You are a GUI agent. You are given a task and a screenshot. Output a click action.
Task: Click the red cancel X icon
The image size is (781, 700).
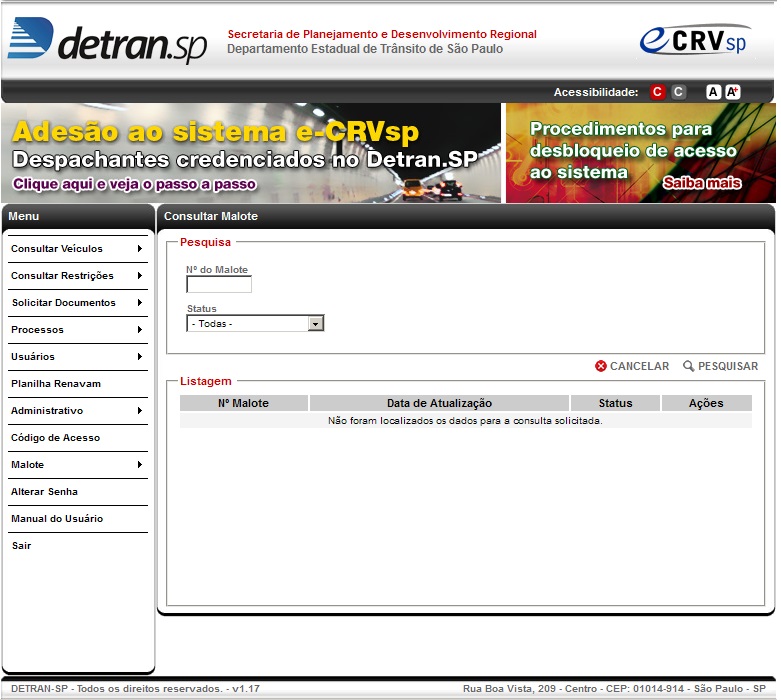tap(601, 366)
